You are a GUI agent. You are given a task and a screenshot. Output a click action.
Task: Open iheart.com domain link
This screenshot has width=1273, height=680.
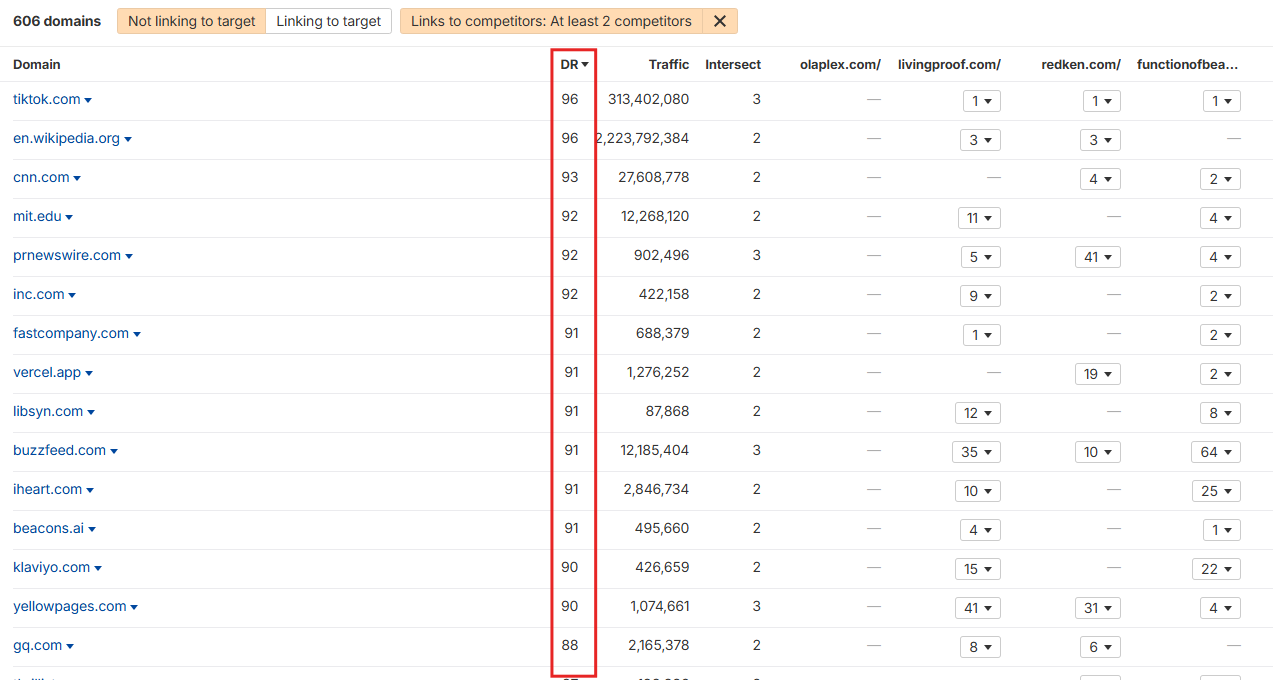click(47, 489)
